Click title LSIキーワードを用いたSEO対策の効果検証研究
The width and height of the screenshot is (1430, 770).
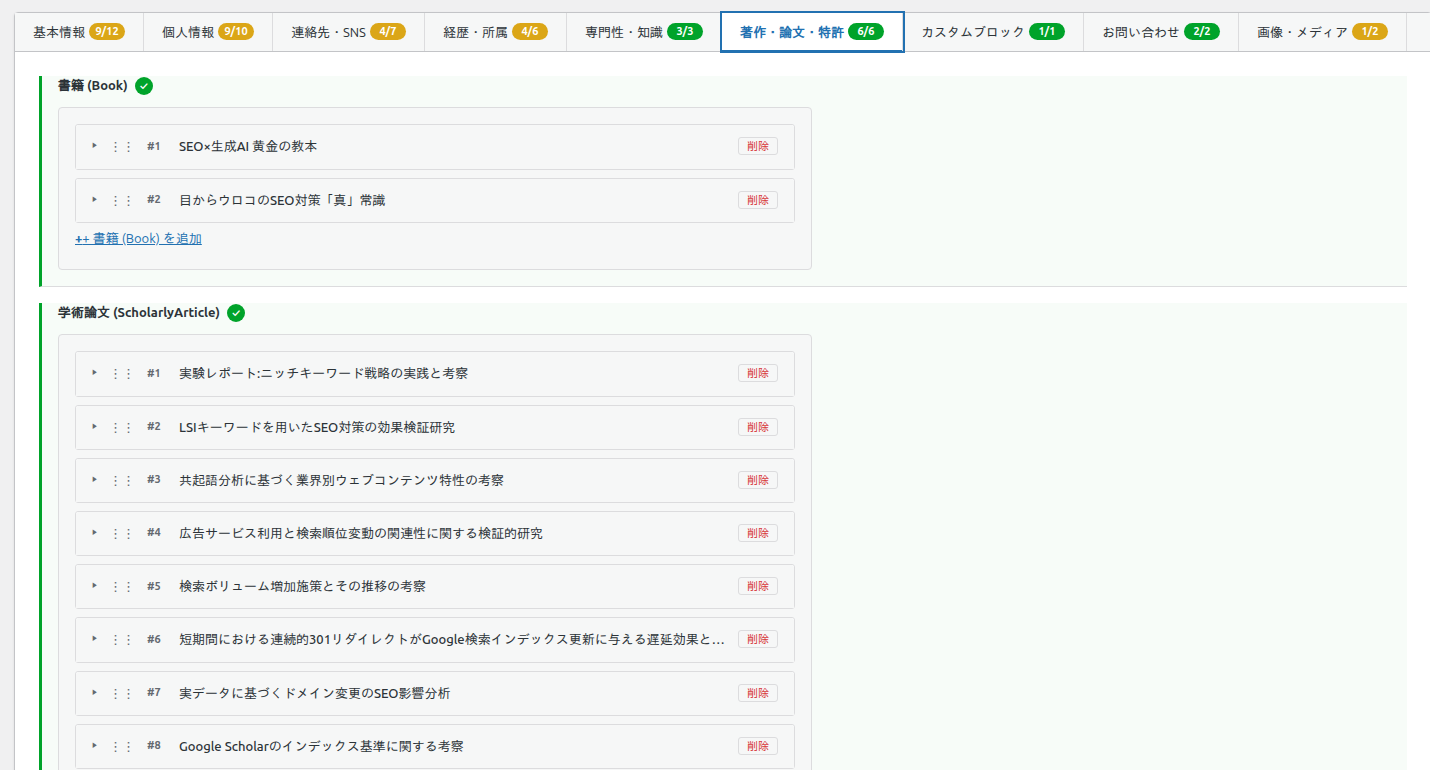[x=317, y=427]
